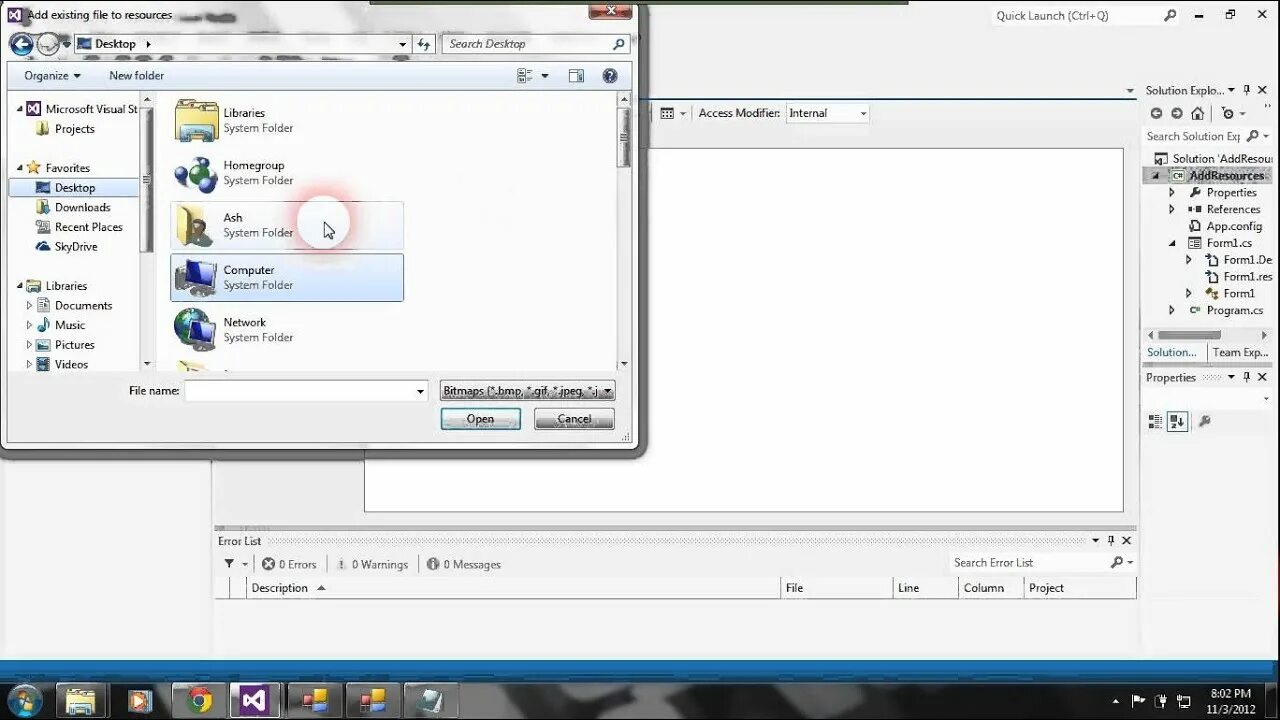1280x720 pixels.
Task: Sort Error List by Project column
Action: [x=1081, y=588]
